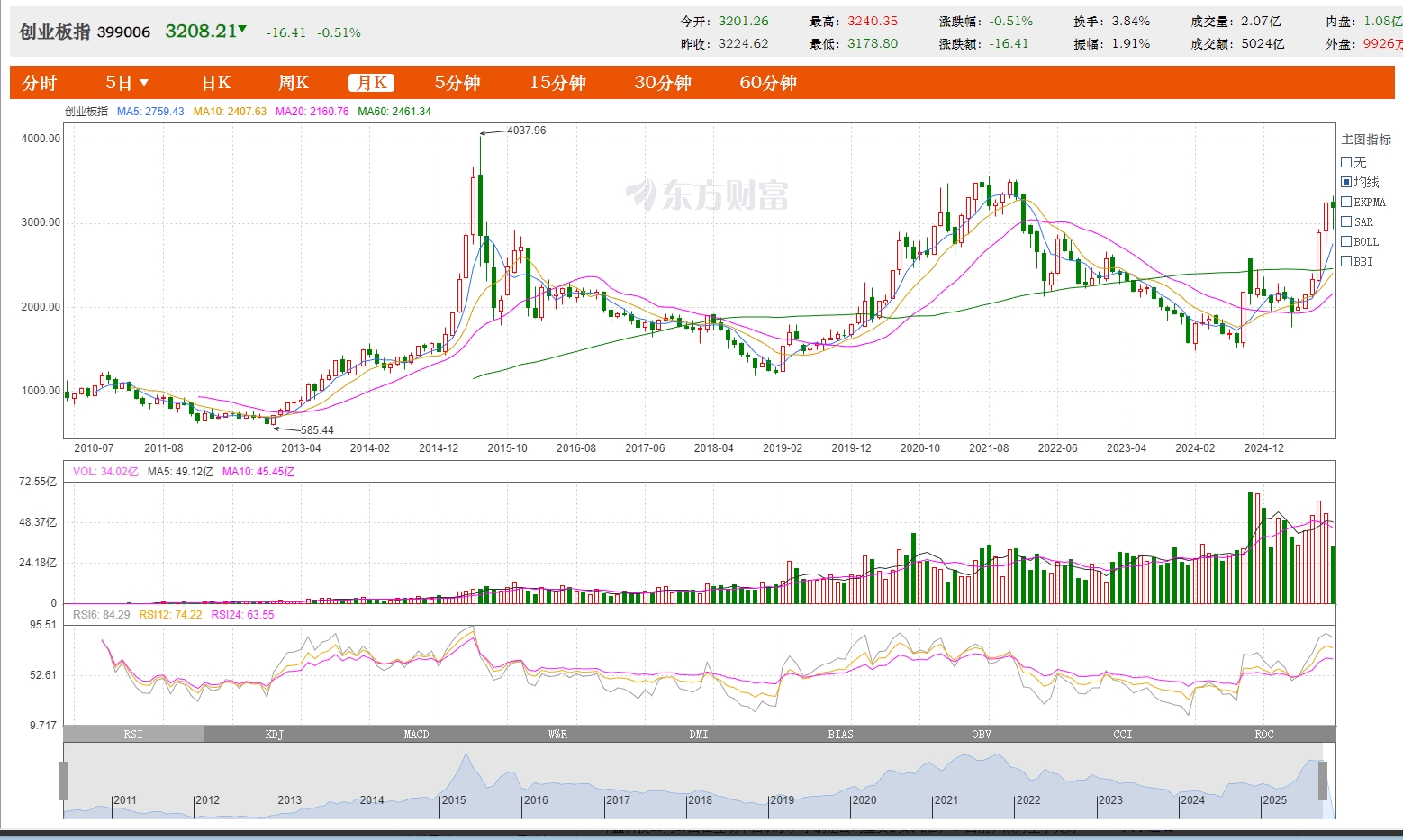
Task: Enable the BOLL indicator checkbox
Action: coord(1346,241)
